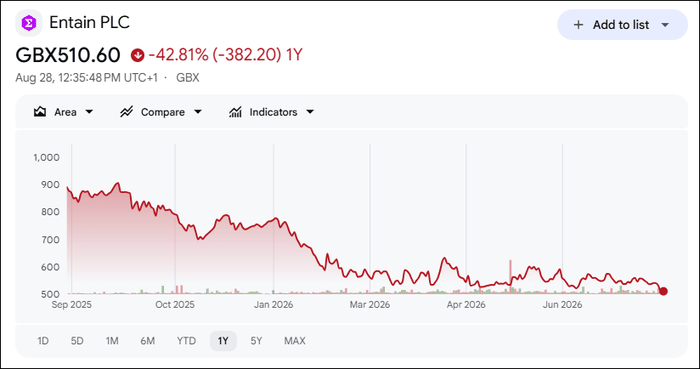Image resolution: width=700 pixels, height=369 pixels.
Task: Click the plus icon in Add to list
Action: [578, 25]
